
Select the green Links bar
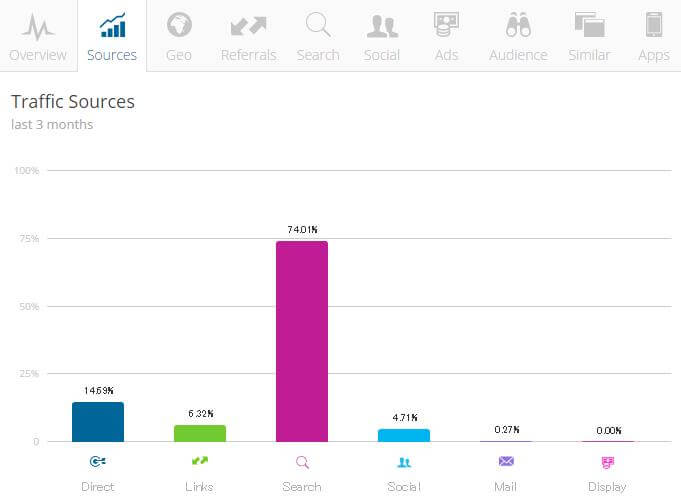[x=200, y=433]
